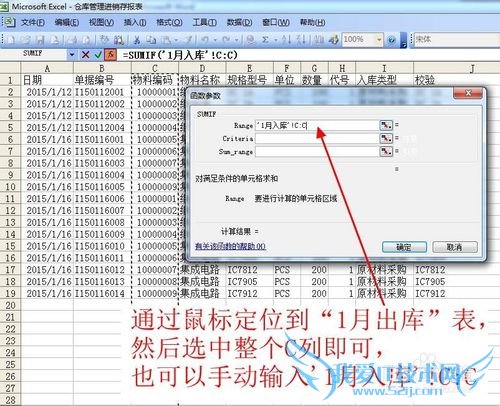
Task: Open the 文件(F) menu
Action: [33, 22]
